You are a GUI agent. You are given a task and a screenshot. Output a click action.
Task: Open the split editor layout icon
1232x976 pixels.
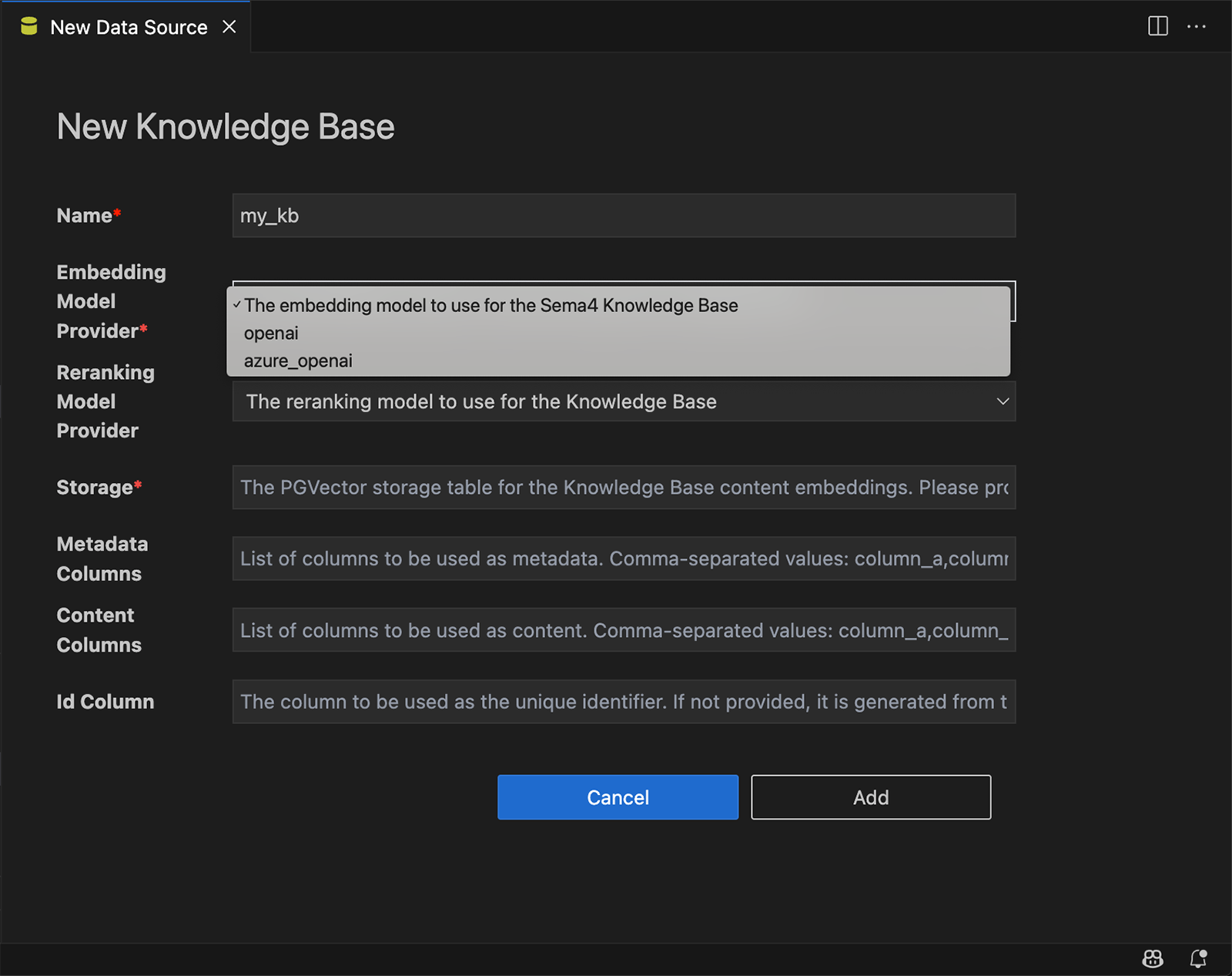pos(1157,26)
